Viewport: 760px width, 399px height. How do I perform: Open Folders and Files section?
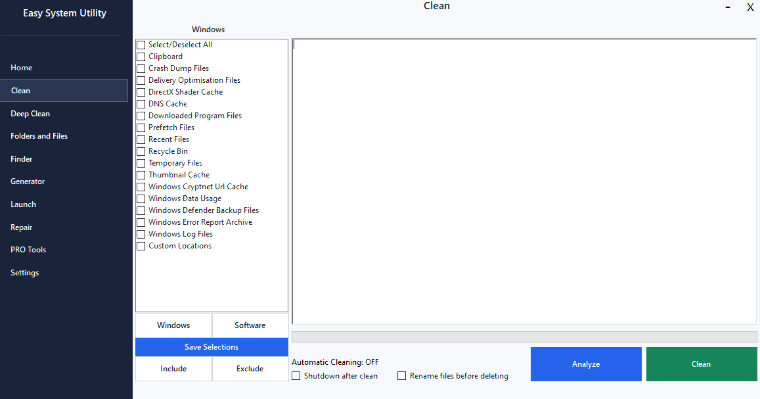pyautogui.click(x=64, y=136)
